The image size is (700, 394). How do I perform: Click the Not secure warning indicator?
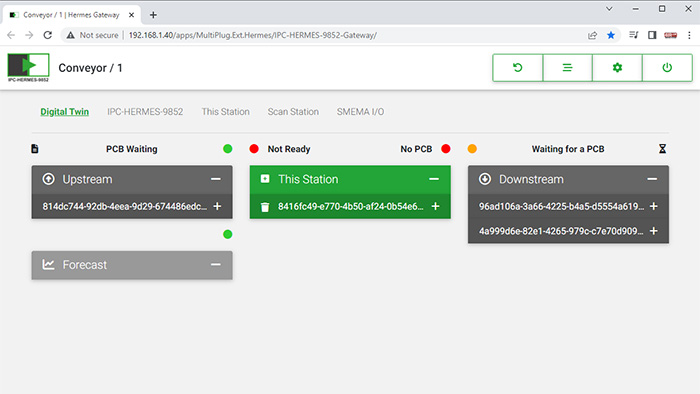[x=92, y=35]
